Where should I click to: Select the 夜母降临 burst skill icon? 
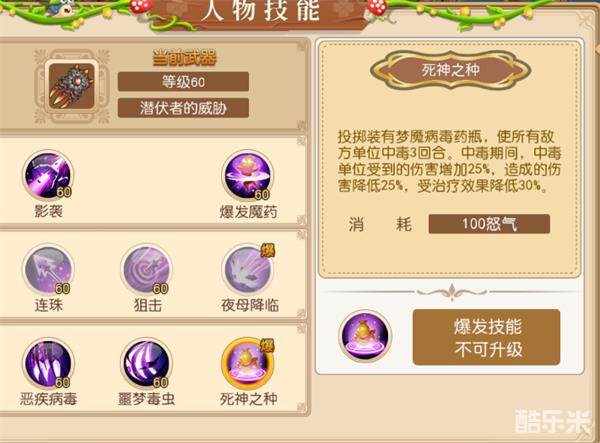(x=248, y=270)
